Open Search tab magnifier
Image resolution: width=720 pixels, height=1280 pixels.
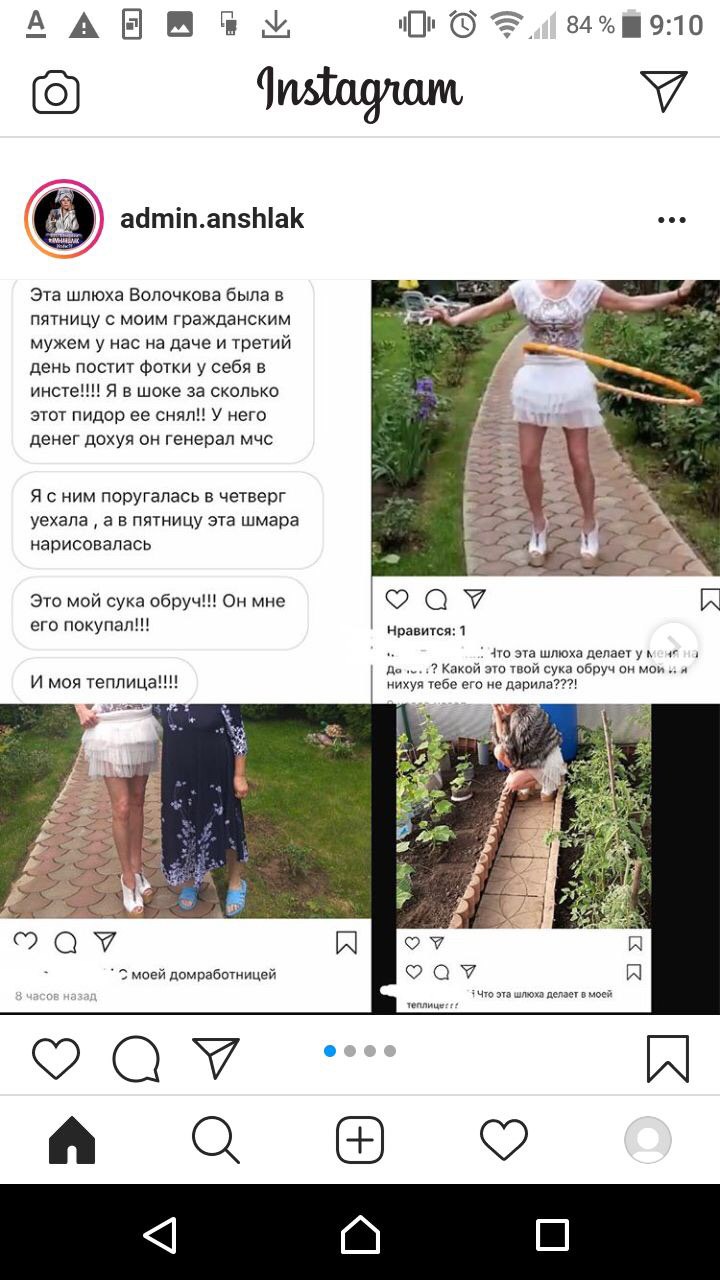click(216, 1140)
